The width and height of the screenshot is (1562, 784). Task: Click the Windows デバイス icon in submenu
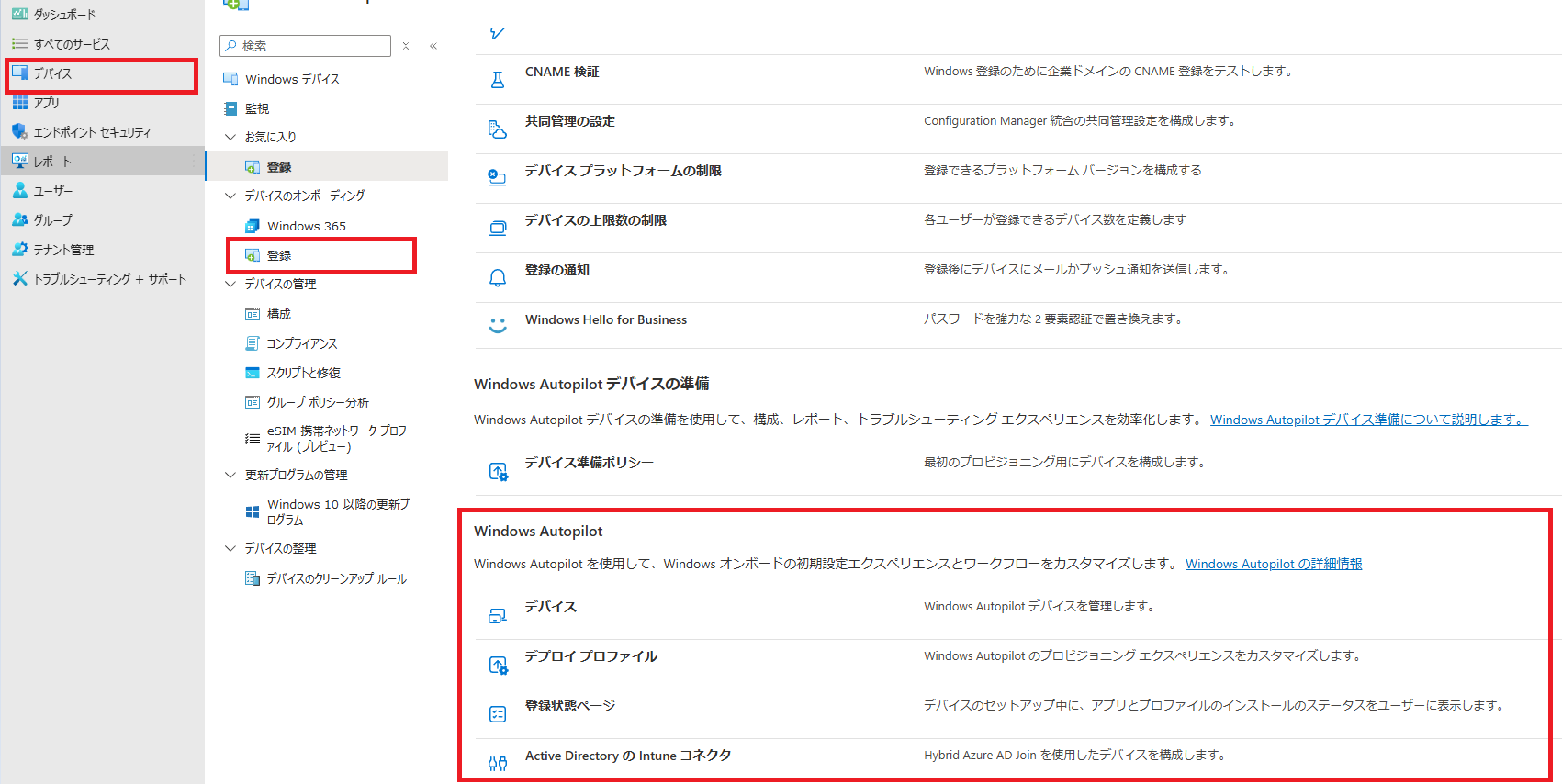pos(230,79)
